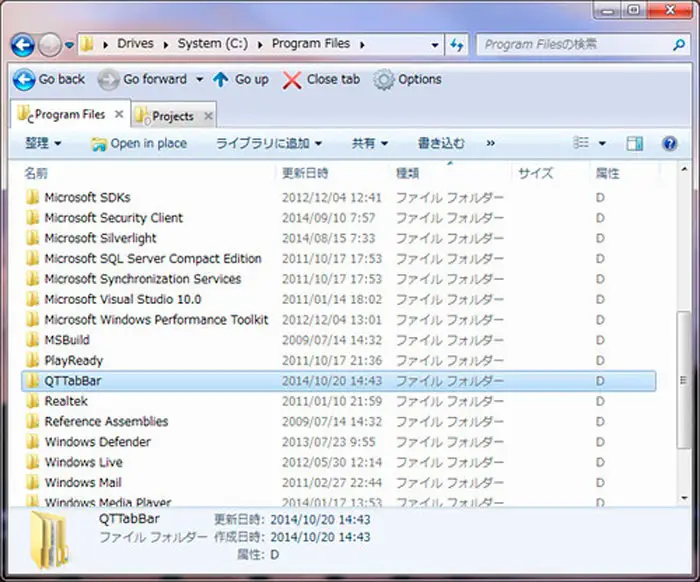Select Program Files in address breadcrumb
Viewport: 700px width, 582px height.
click(311, 44)
